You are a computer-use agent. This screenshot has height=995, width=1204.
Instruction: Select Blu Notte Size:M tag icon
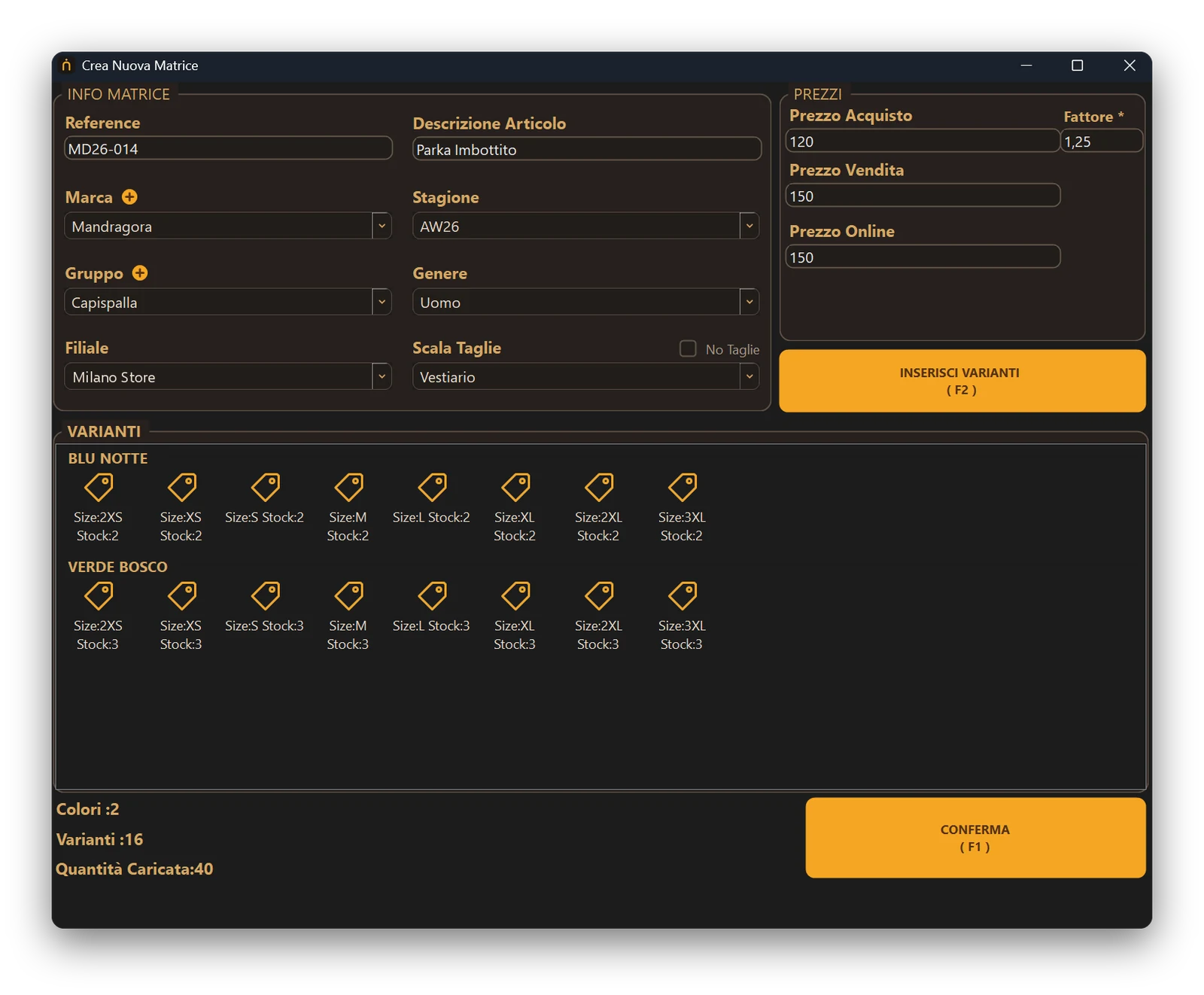[x=349, y=487]
